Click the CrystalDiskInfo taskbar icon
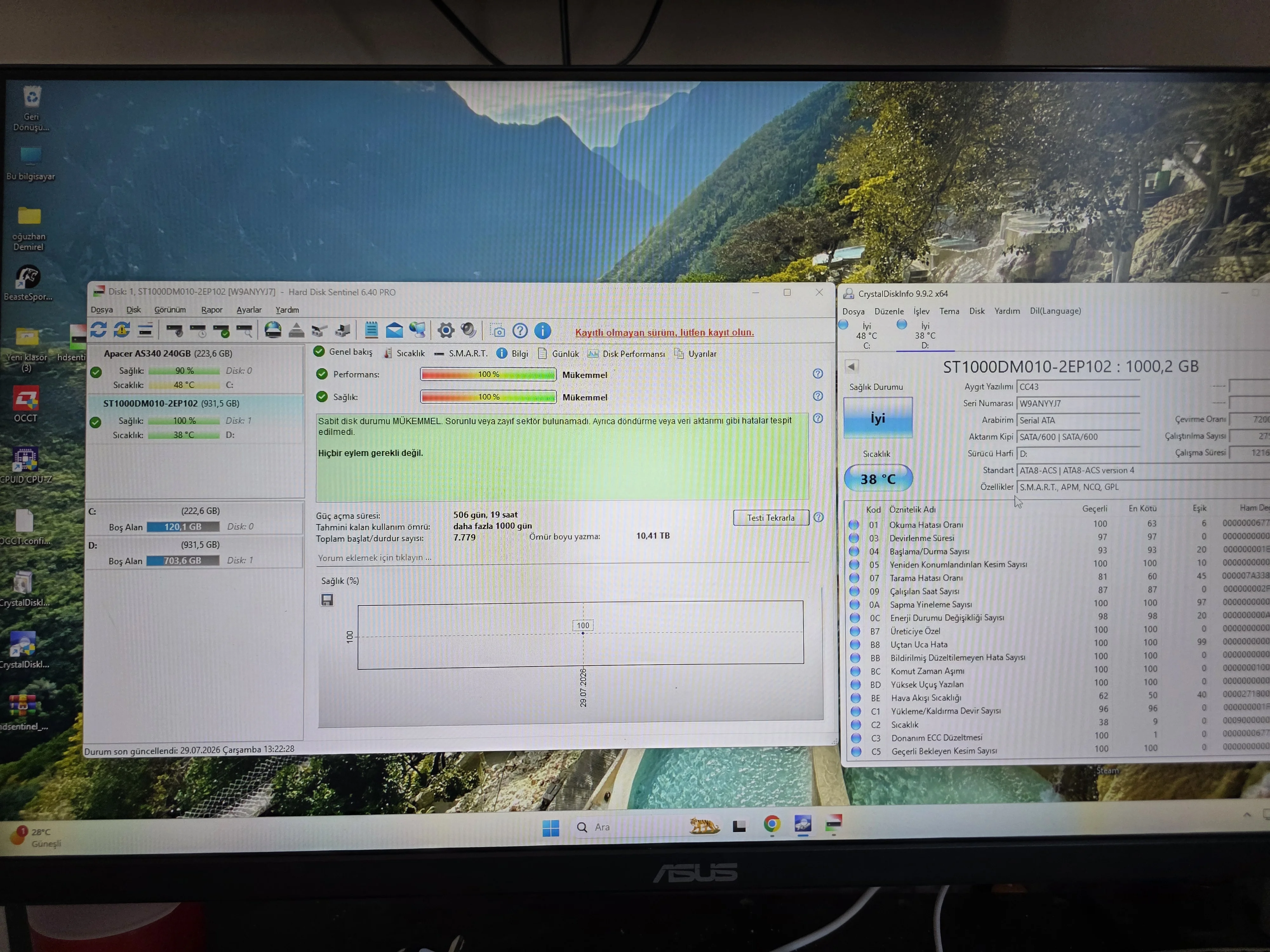Viewport: 1270px width, 952px height. (803, 824)
